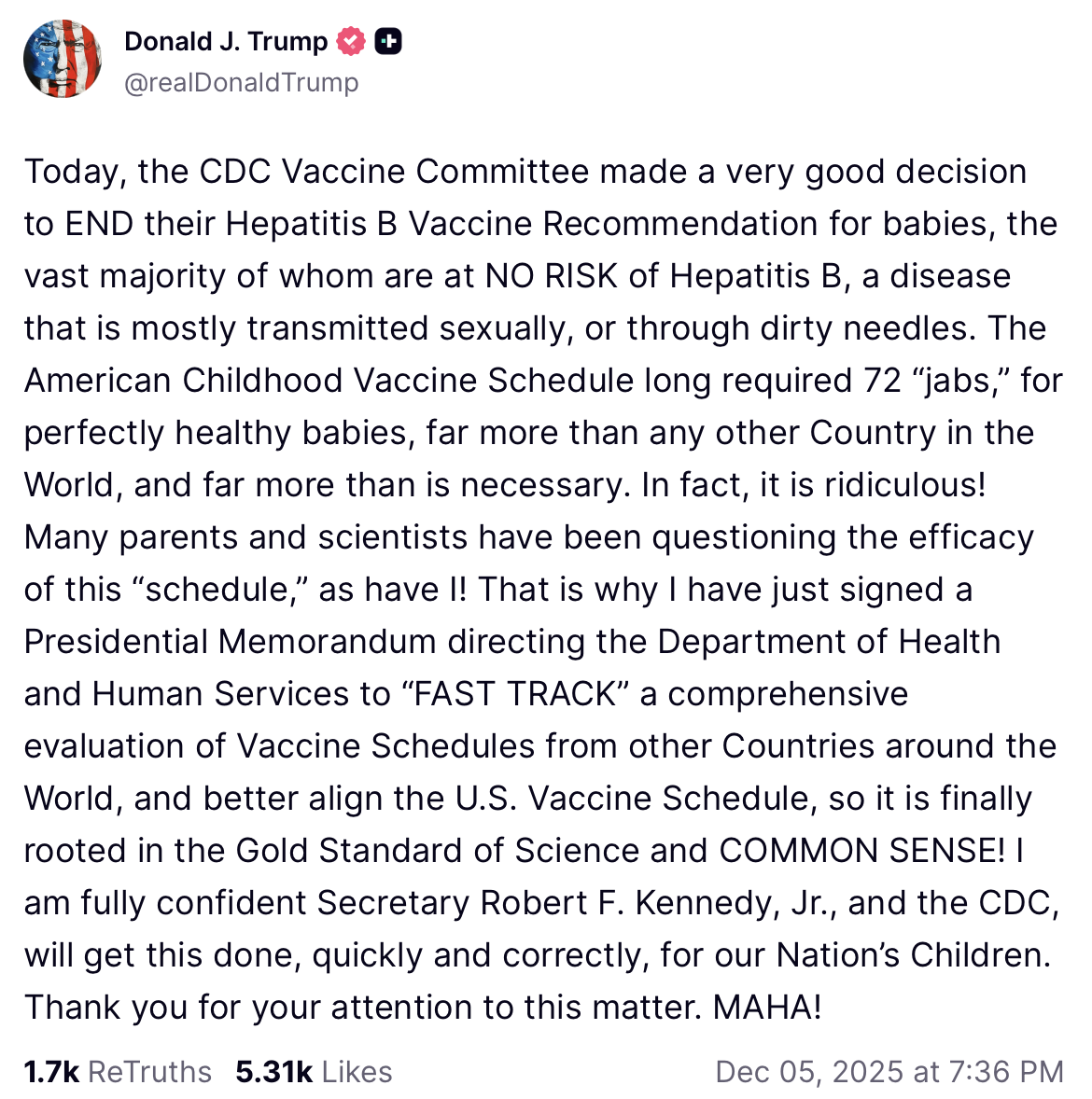Click the phrase Presidential Memorandum
The height and width of the screenshot is (1099, 1092).
[230, 642]
